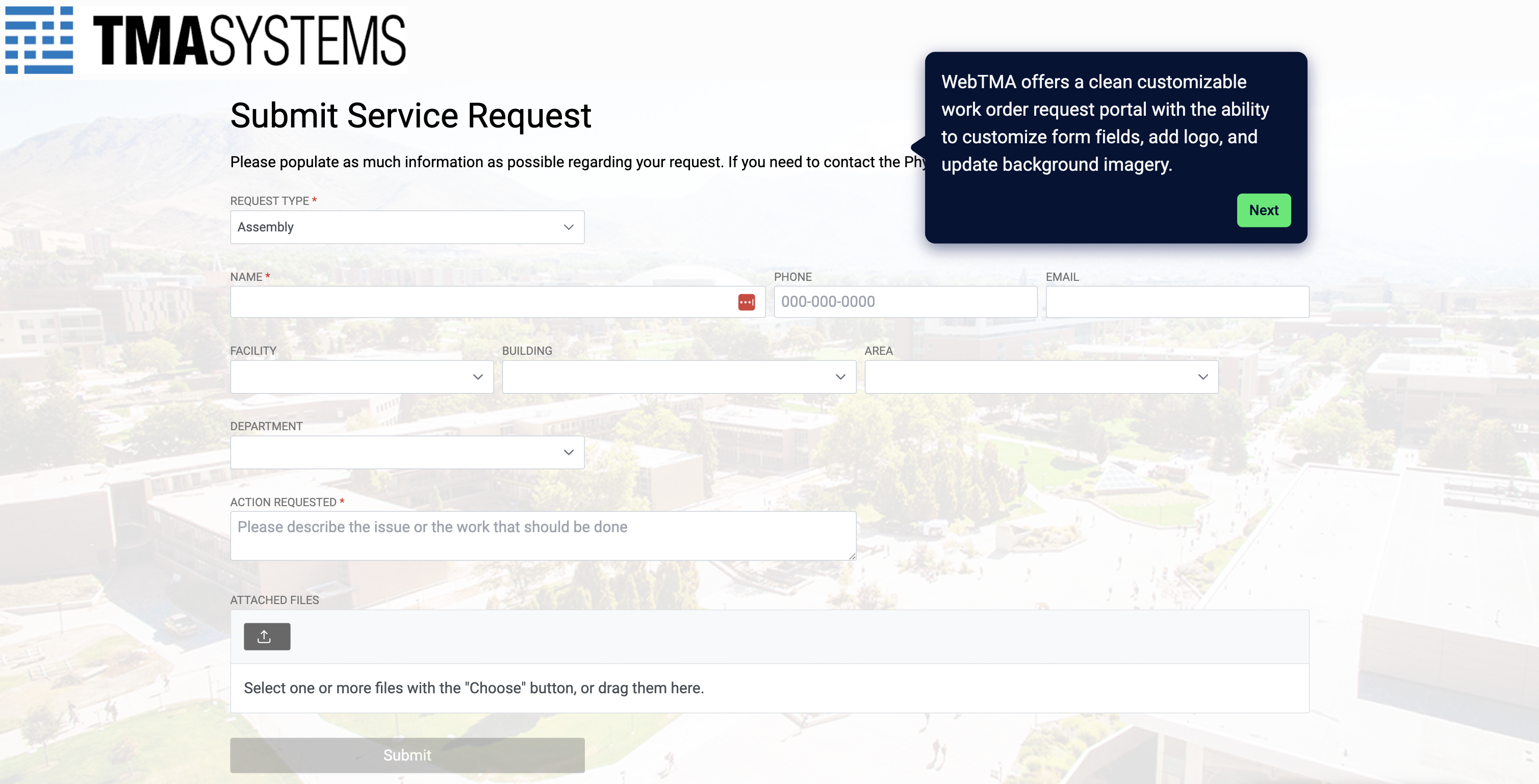Click the TMA Systems logo
The width and height of the screenshot is (1539, 784).
coord(205,40)
